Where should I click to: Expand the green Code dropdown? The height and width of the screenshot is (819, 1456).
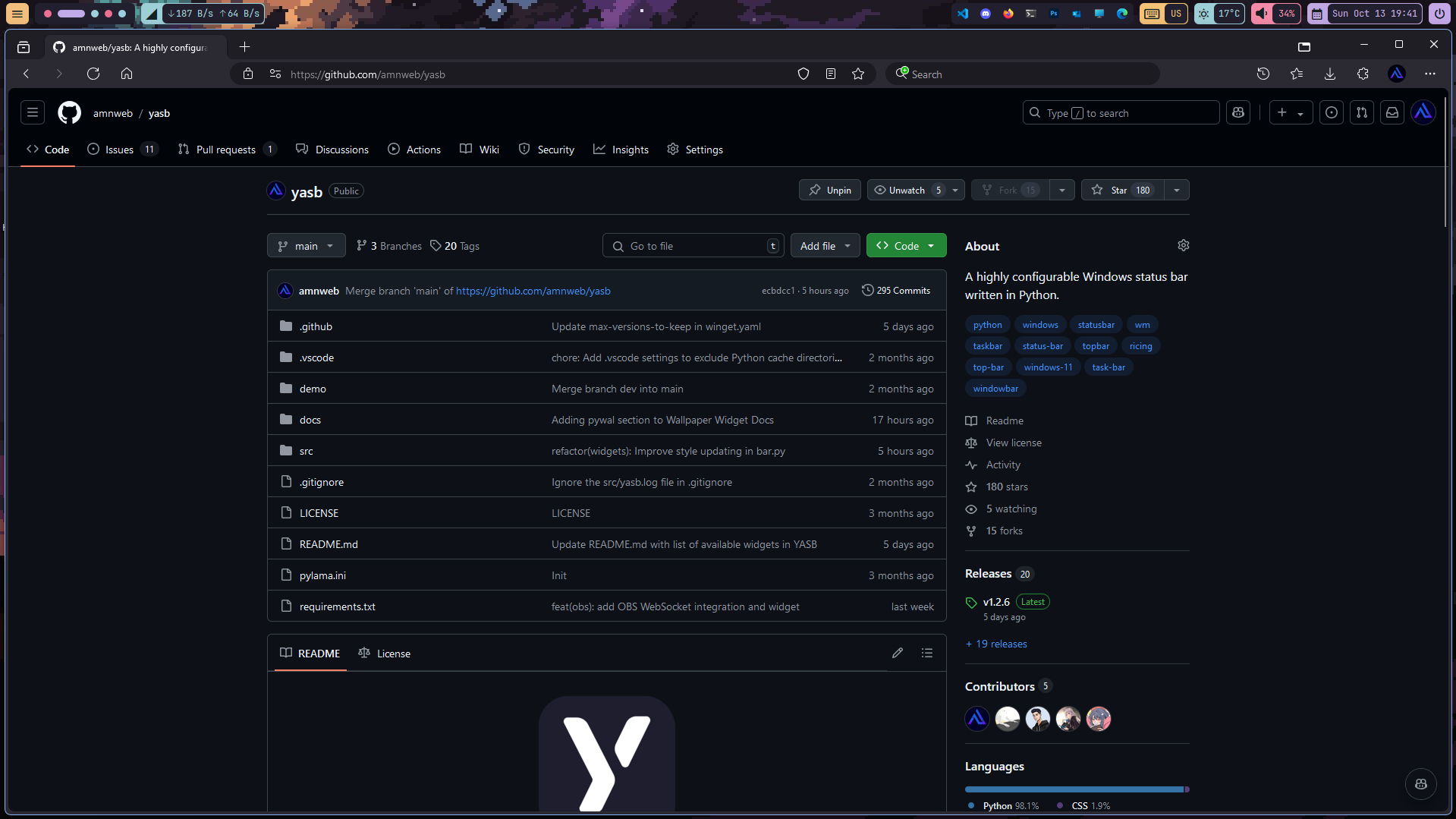click(907, 246)
